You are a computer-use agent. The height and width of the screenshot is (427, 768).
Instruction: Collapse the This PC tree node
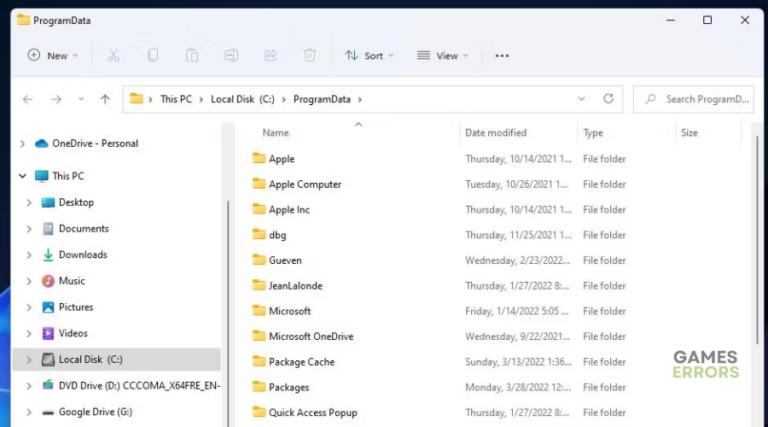coord(22,176)
